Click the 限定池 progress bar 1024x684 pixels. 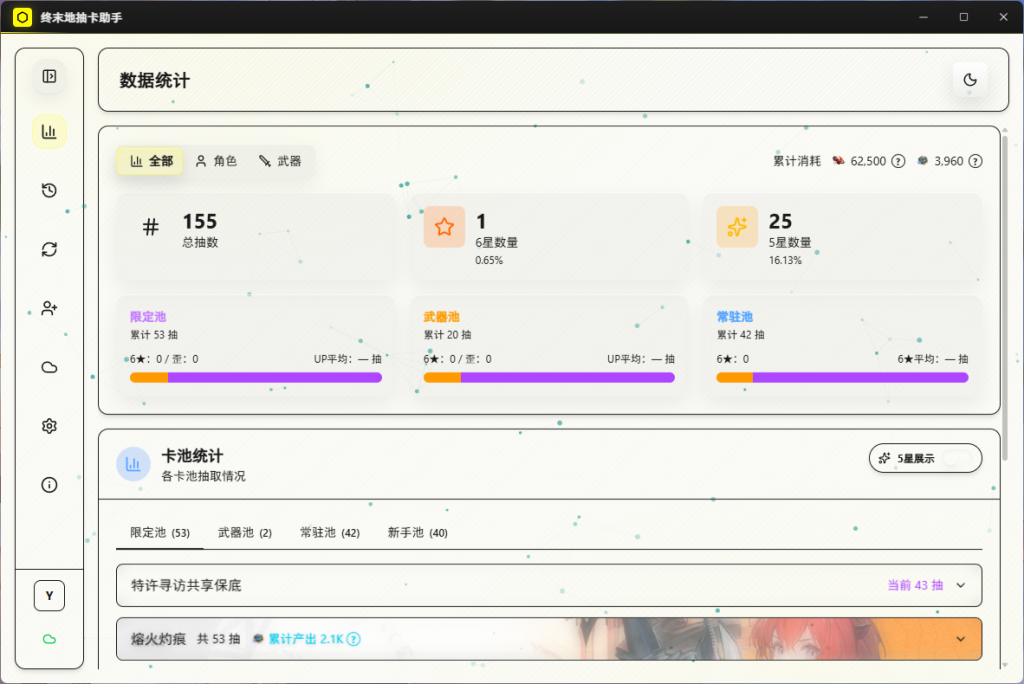pos(255,377)
